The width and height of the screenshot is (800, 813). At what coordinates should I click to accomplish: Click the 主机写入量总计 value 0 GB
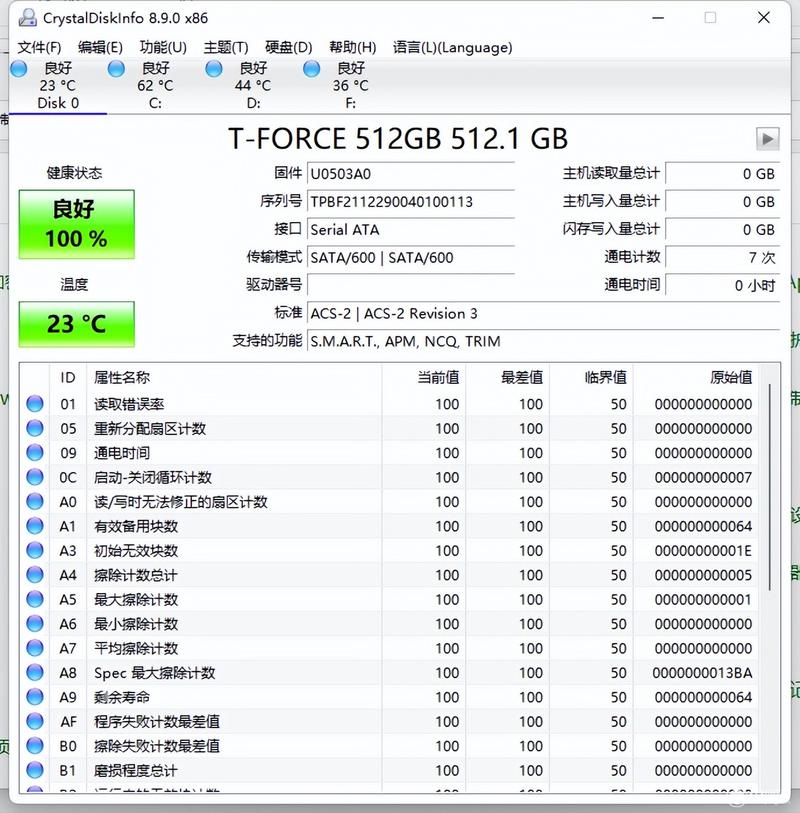723,202
